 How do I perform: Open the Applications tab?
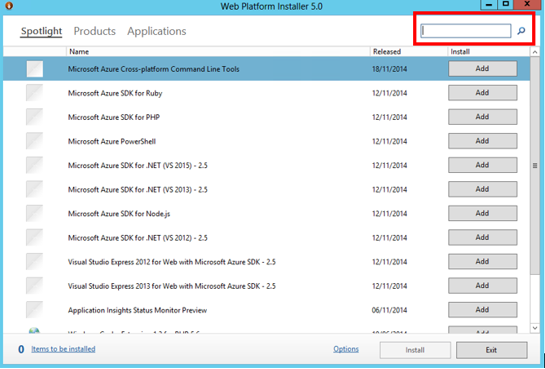click(x=157, y=31)
